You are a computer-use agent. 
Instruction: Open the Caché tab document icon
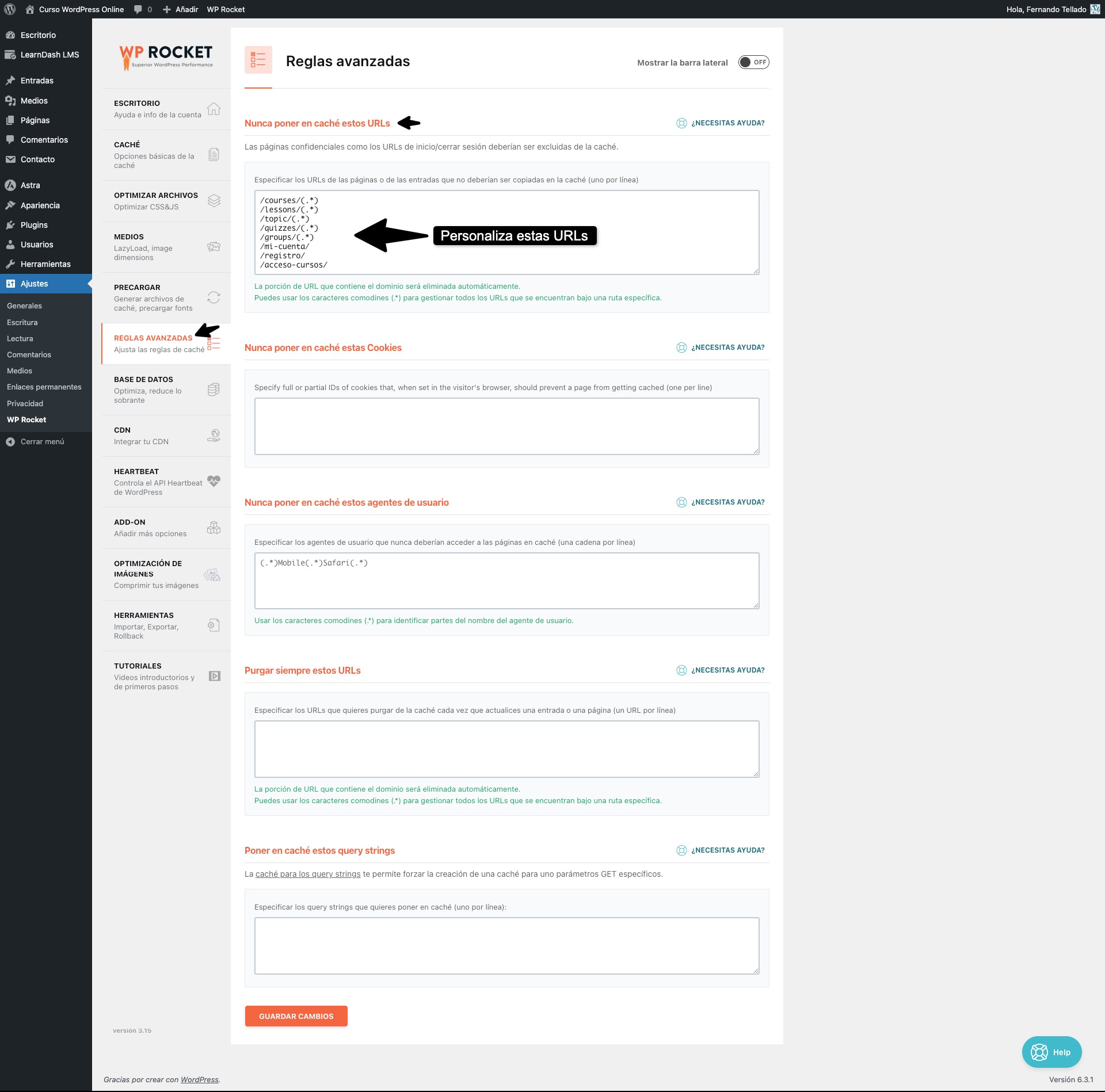click(x=214, y=154)
